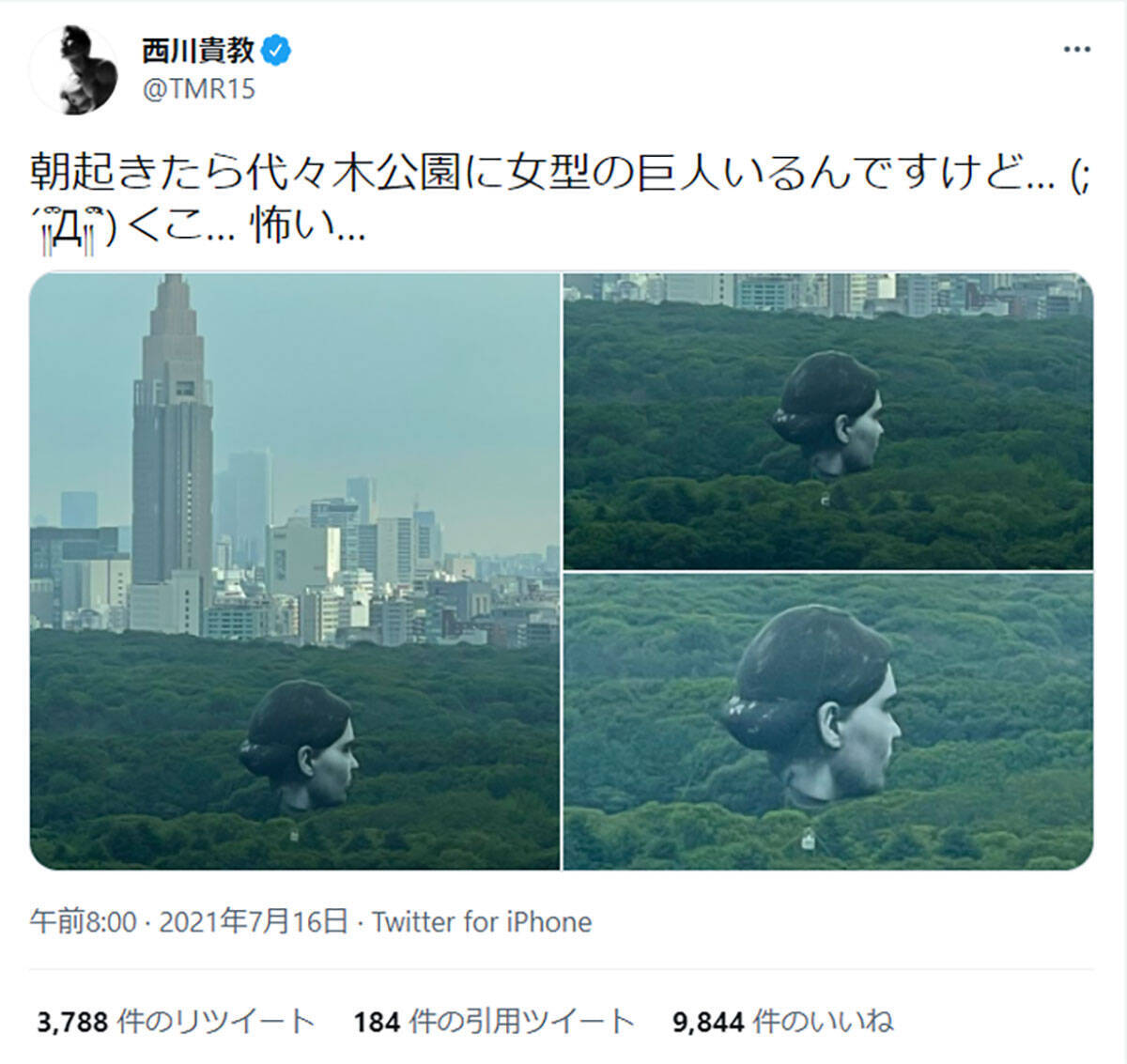Open the bottom-right close-up head photo
This screenshot has height=1064, width=1127.
click(x=828, y=722)
